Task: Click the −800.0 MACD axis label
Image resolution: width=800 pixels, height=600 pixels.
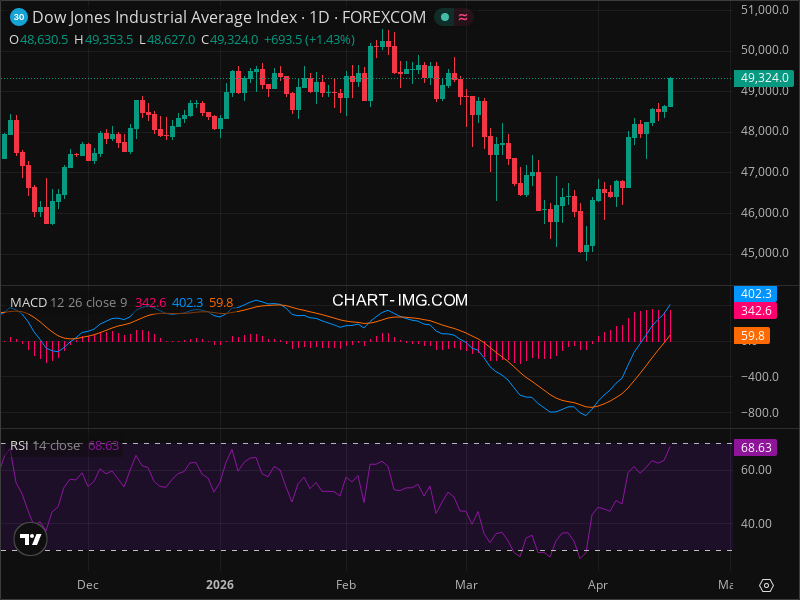Action: [759, 413]
